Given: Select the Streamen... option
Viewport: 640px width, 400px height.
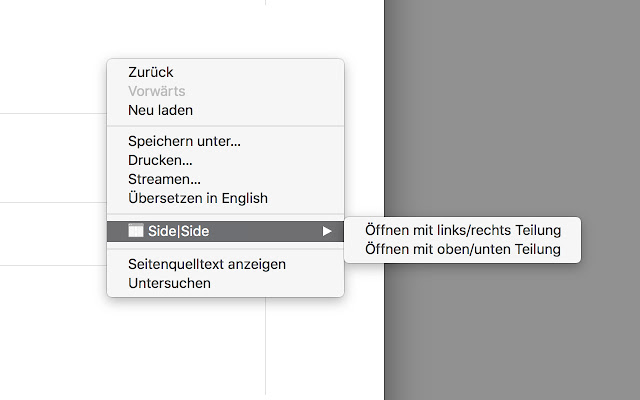Looking at the screenshot, I should 164,179.
